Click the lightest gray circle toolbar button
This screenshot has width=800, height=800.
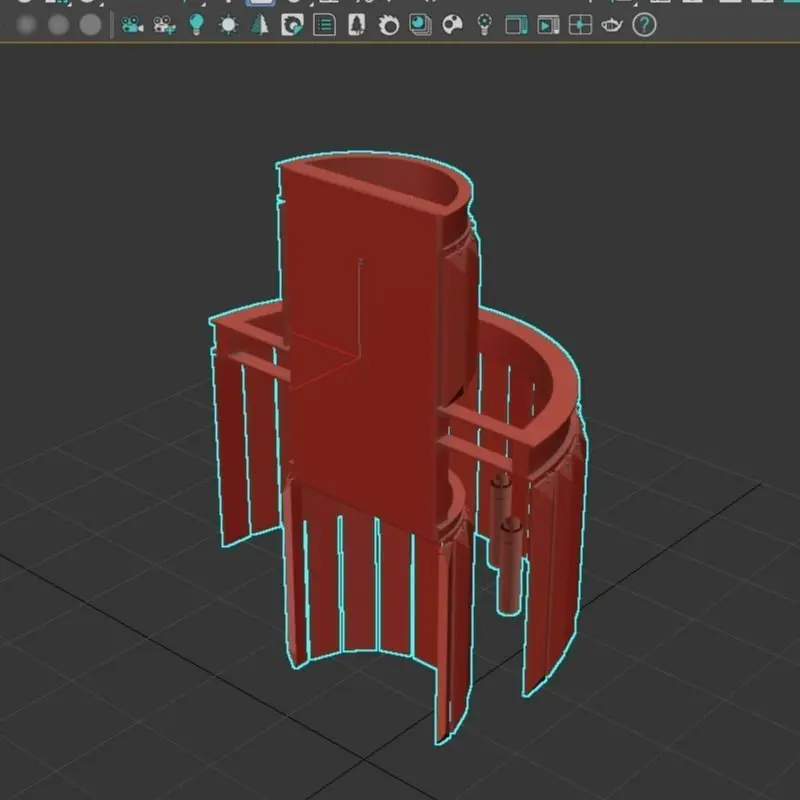pos(90,24)
